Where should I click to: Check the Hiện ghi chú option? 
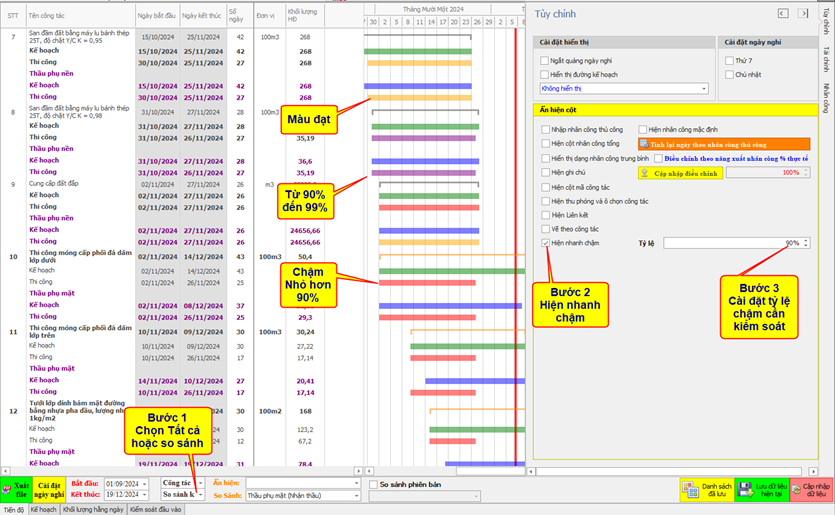(545, 172)
